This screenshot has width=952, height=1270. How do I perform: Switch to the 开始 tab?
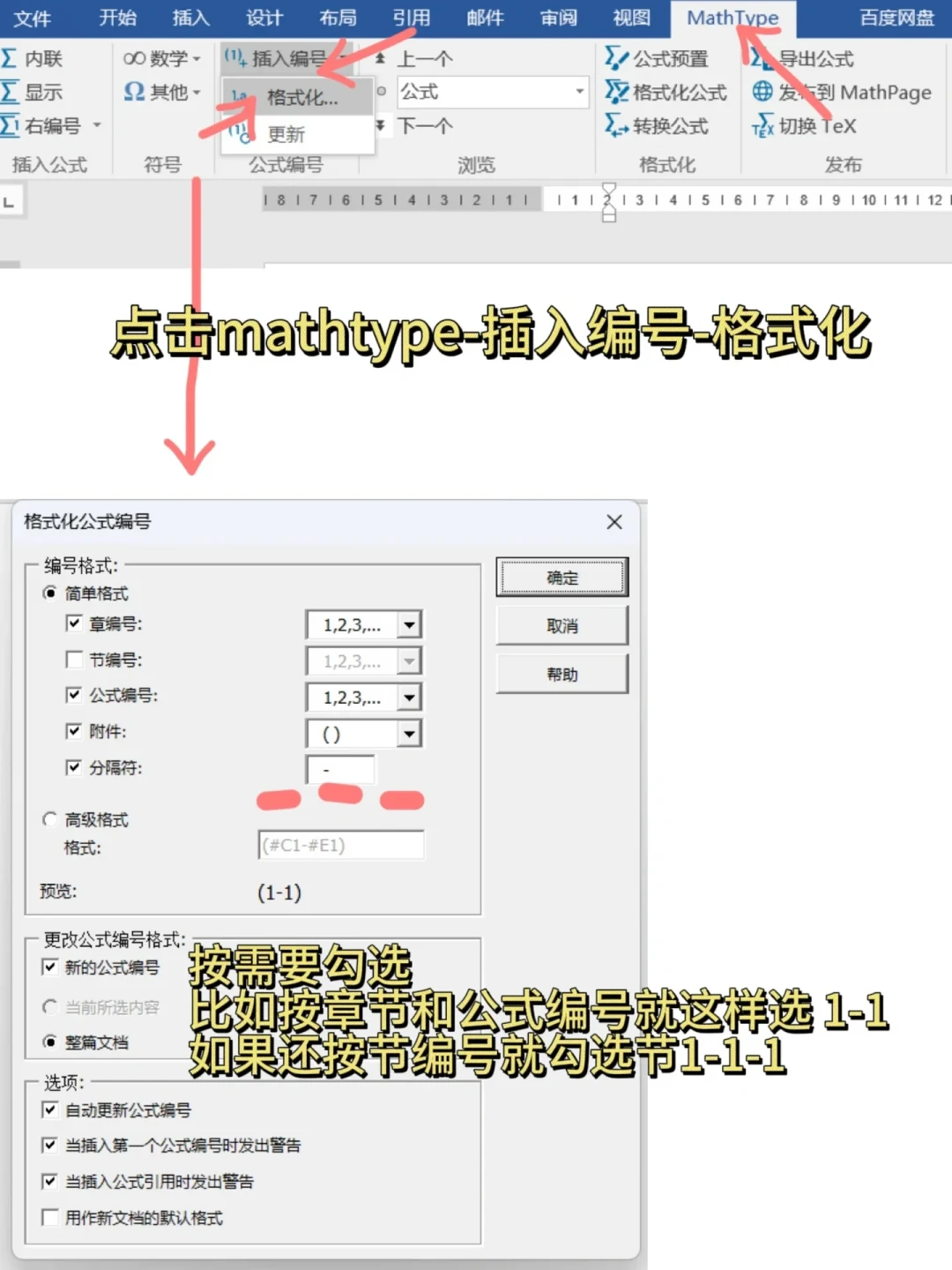click(x=117, y=18)
